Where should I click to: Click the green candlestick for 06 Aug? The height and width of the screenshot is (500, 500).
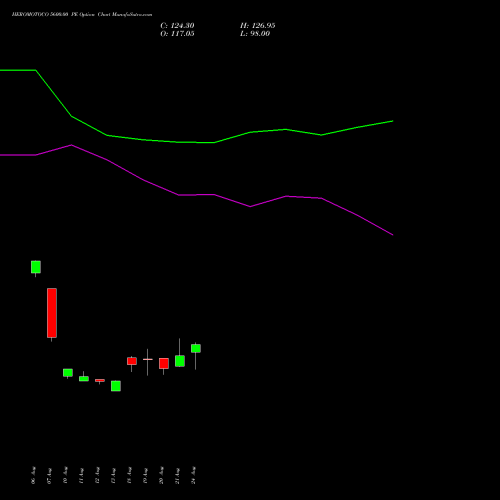coord(36,267)
